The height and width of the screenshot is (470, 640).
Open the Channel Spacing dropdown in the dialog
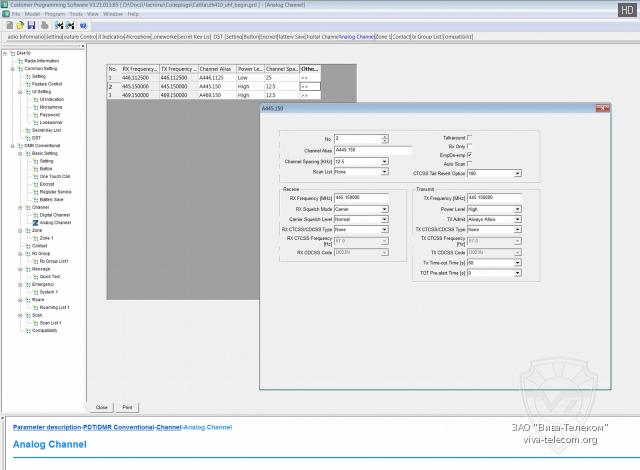point(384,162)
